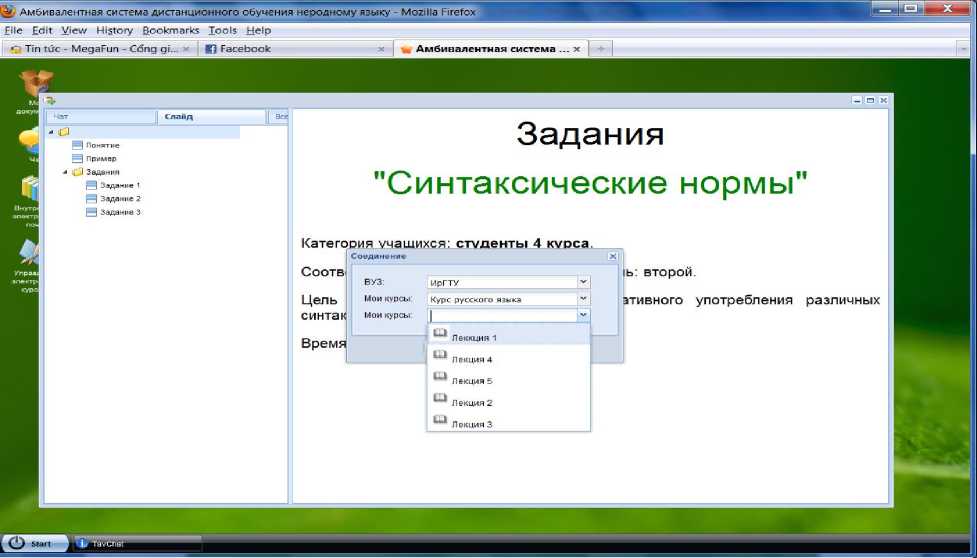Open the Bookmarks menu
This screenshot has height=558, width=977.
(x=171, y=31)
